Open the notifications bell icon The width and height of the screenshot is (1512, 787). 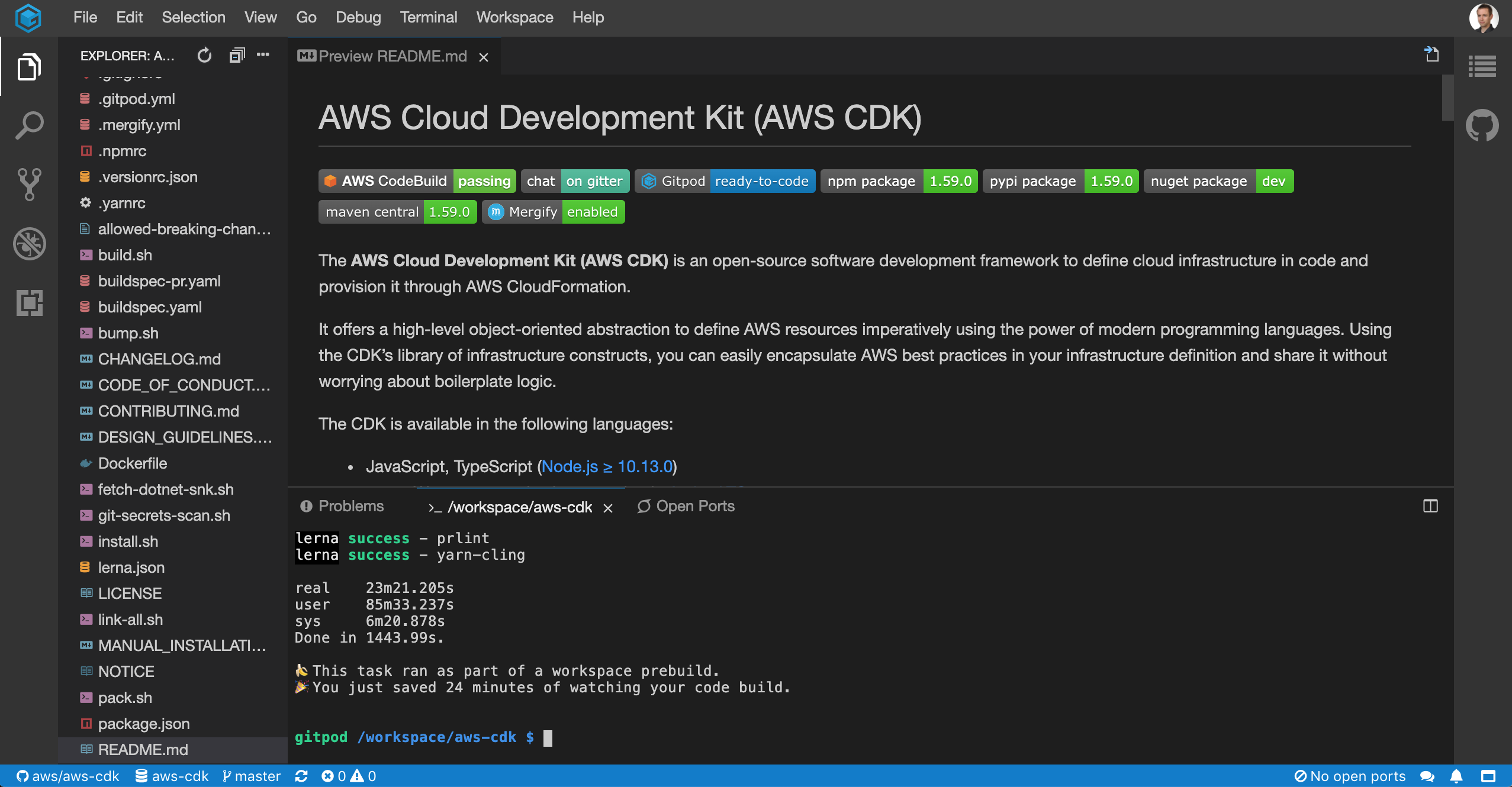pos(1457,776)
